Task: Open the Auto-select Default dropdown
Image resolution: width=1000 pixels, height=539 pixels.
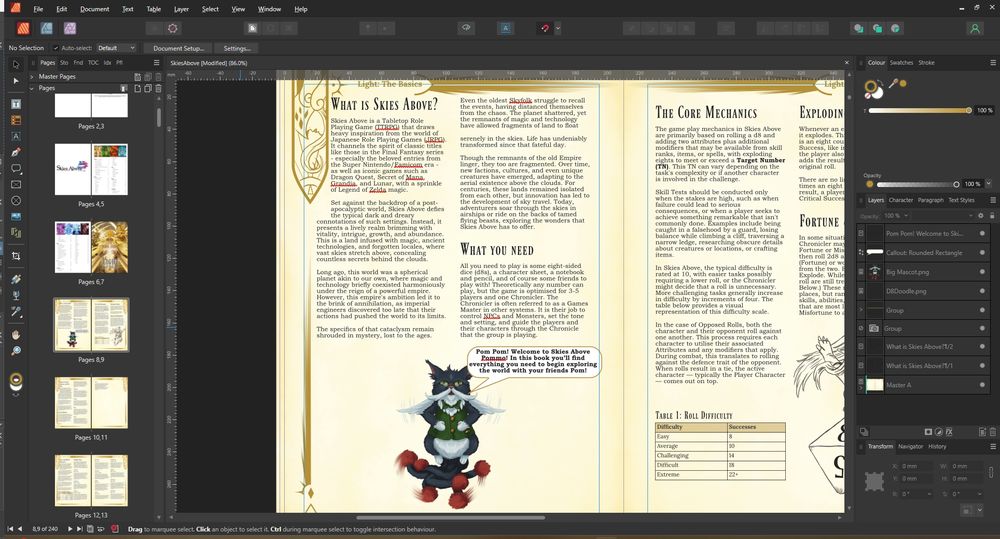Action: (116, 48)
